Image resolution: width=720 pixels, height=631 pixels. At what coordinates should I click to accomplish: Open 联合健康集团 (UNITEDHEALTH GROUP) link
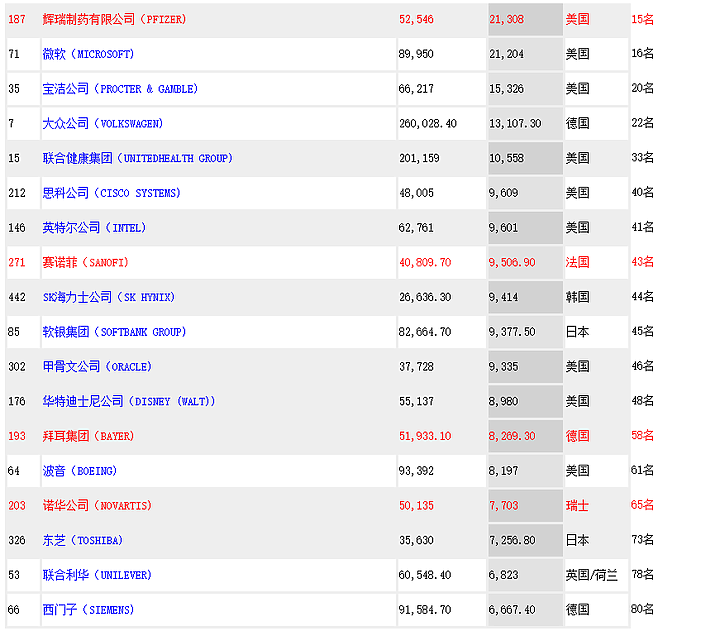point(137,158)
